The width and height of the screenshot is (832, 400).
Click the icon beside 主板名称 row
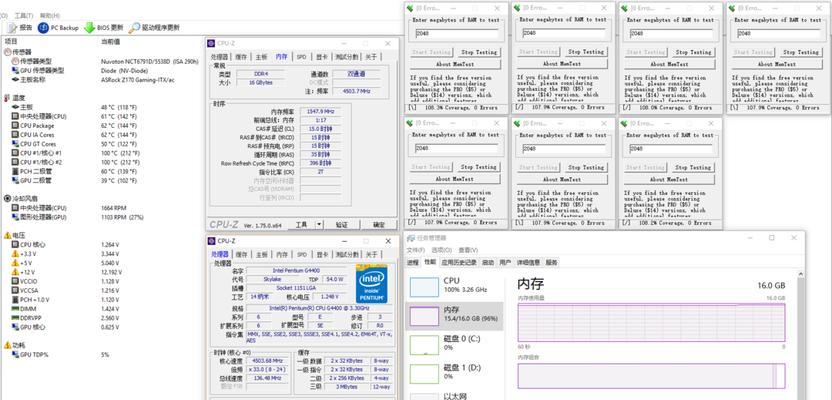pos(15,80)
